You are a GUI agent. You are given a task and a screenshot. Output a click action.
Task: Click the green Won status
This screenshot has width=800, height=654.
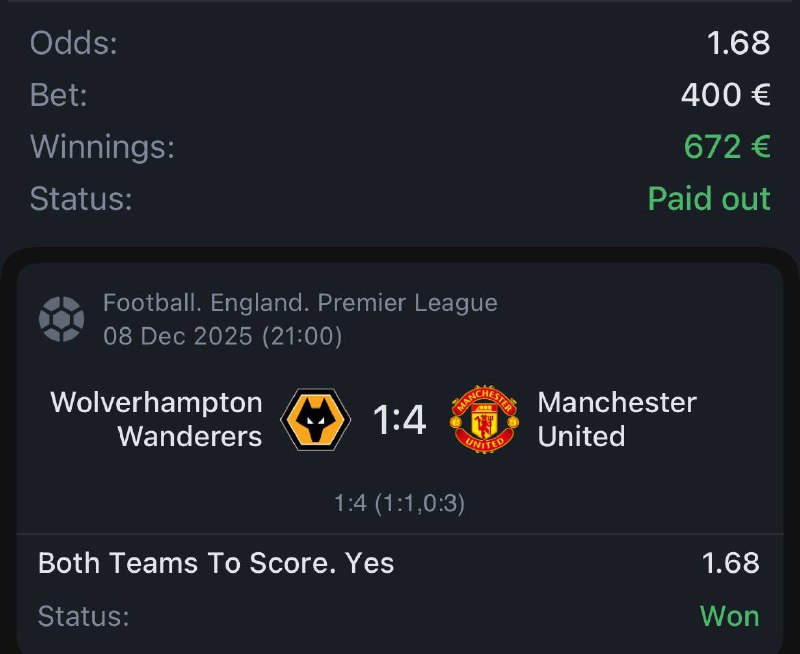click(x=729, y=616)
